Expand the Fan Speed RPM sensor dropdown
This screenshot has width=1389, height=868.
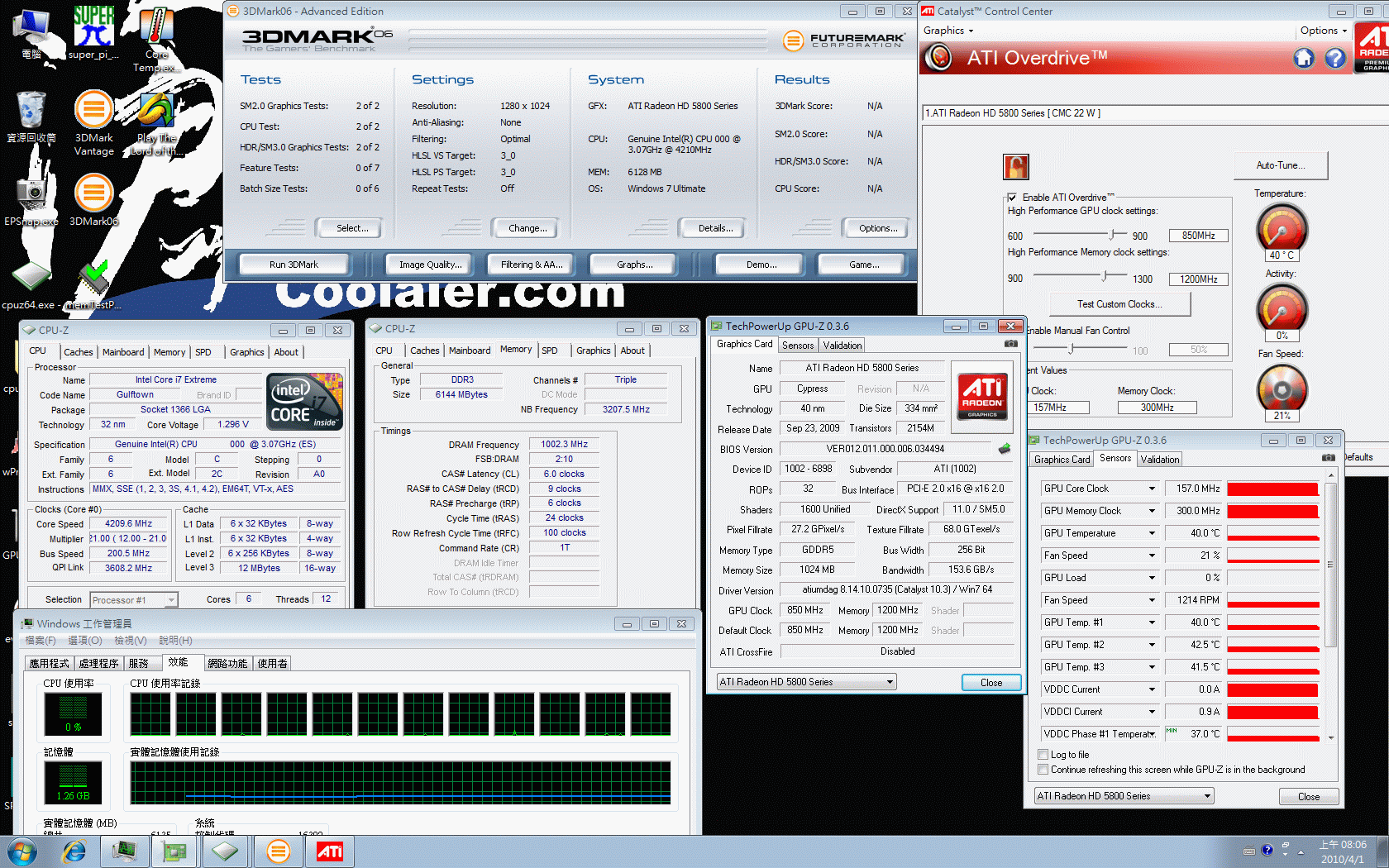1152,600
